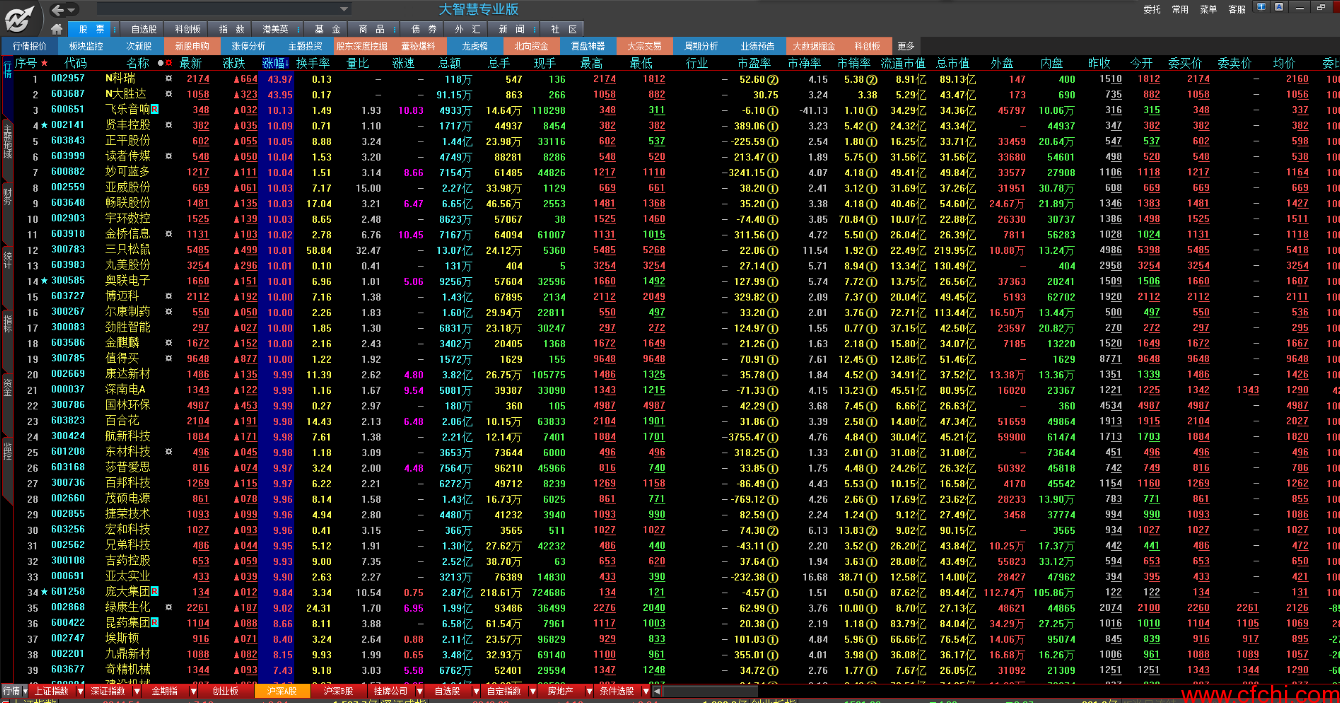Viewport: 1340px width, 703px height.
Task: Sort by the 市盈率 column header
Action: click(752, 63)
